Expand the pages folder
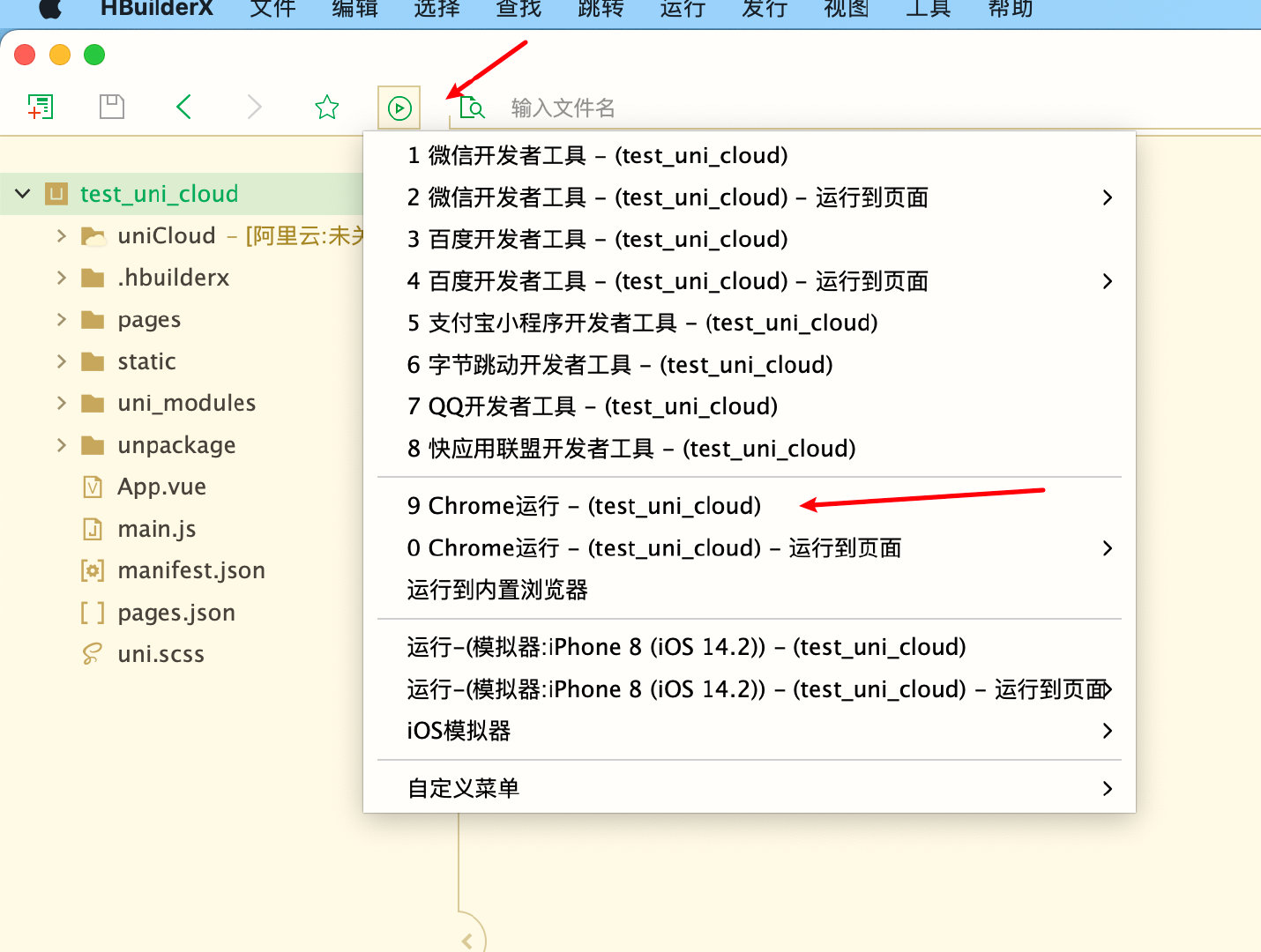This screenshot has width=1261, height=952. pyautogui.click(x=61, y=319)
